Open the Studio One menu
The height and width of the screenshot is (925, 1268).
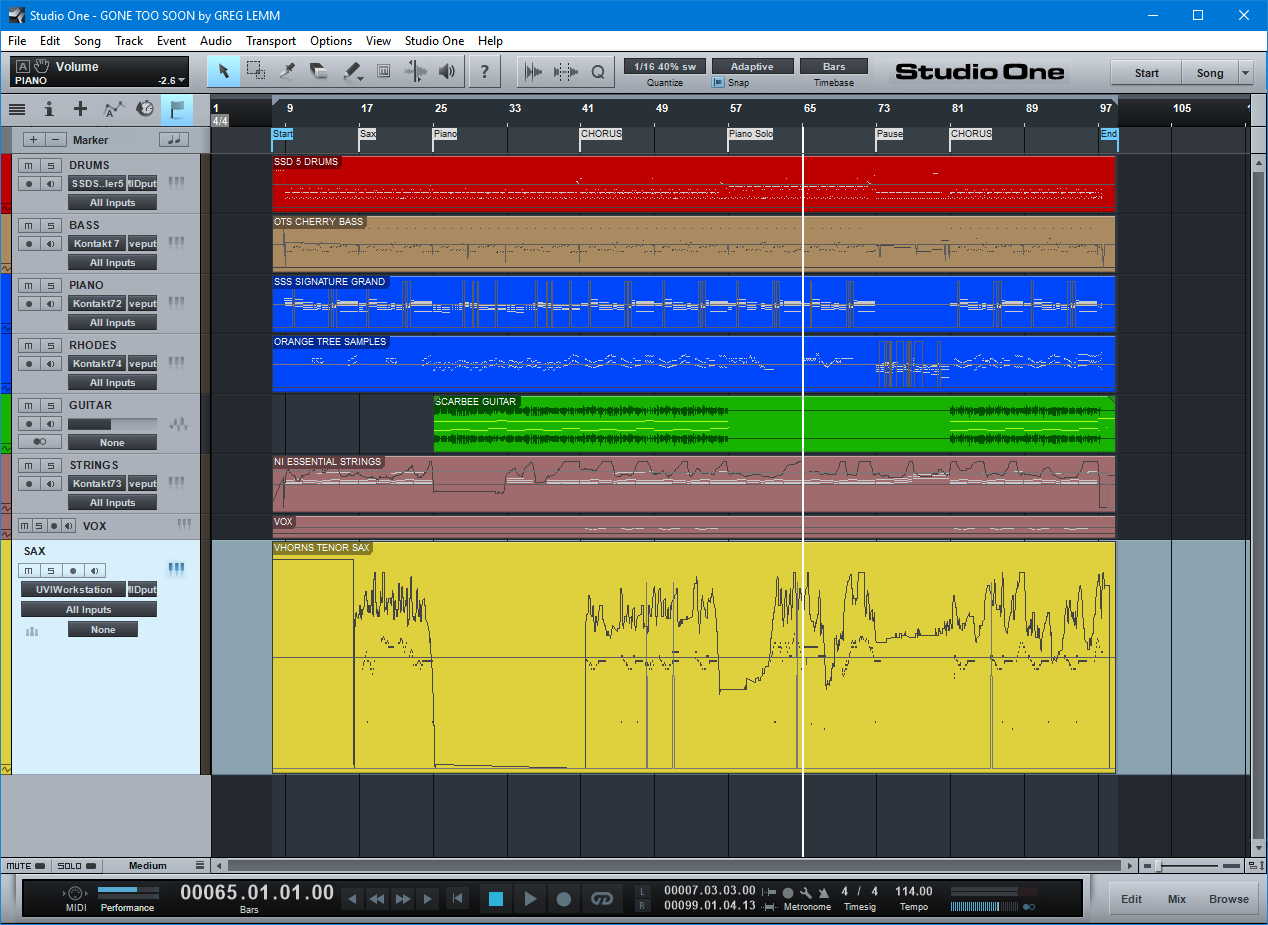click(x=434, y=41)
